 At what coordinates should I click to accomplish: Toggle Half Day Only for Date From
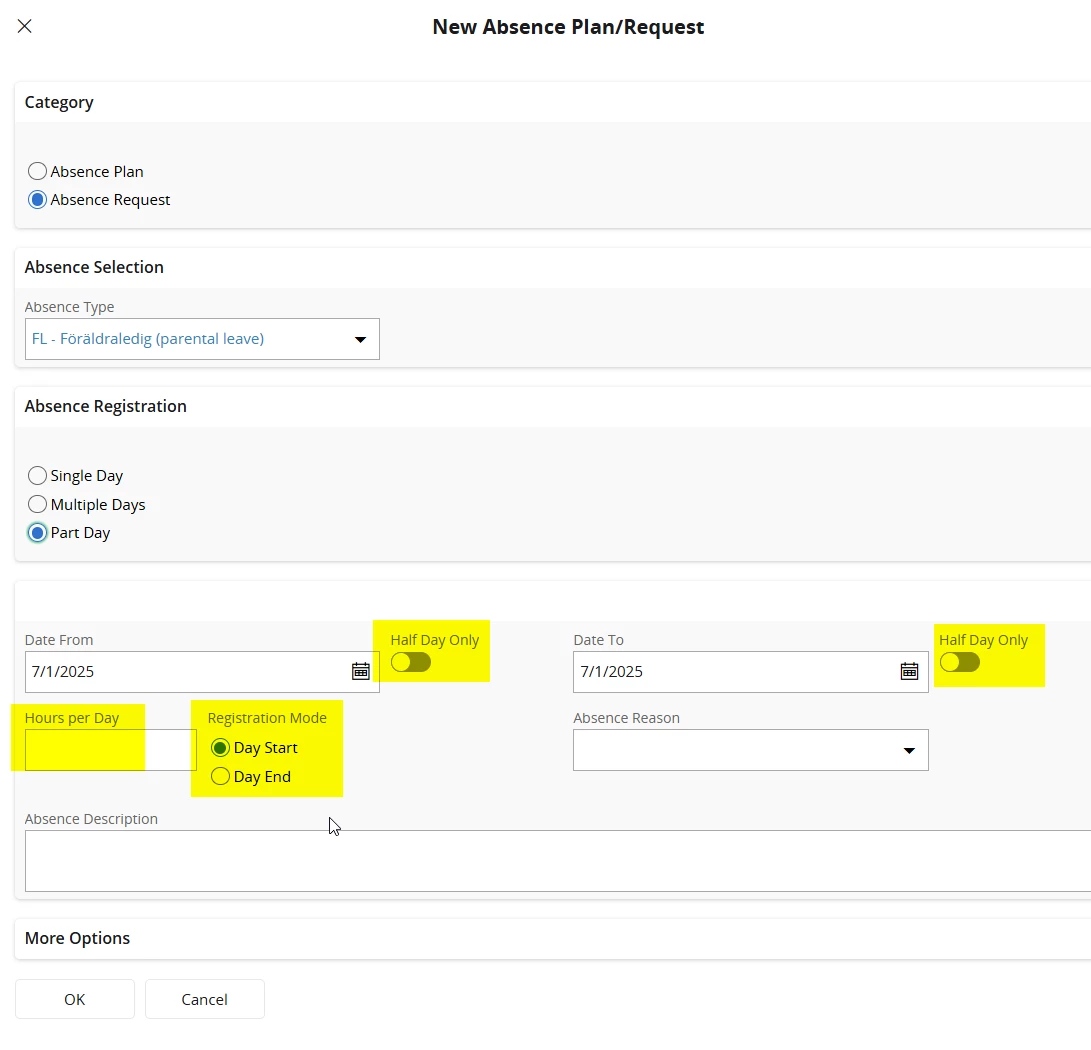(x=411, y=662)
